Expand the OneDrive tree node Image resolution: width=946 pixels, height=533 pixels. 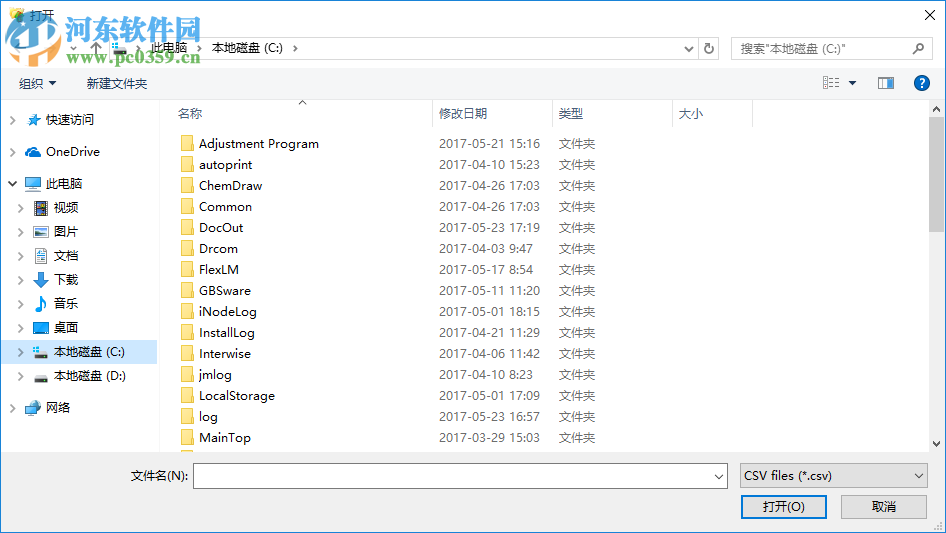[13, 152]
